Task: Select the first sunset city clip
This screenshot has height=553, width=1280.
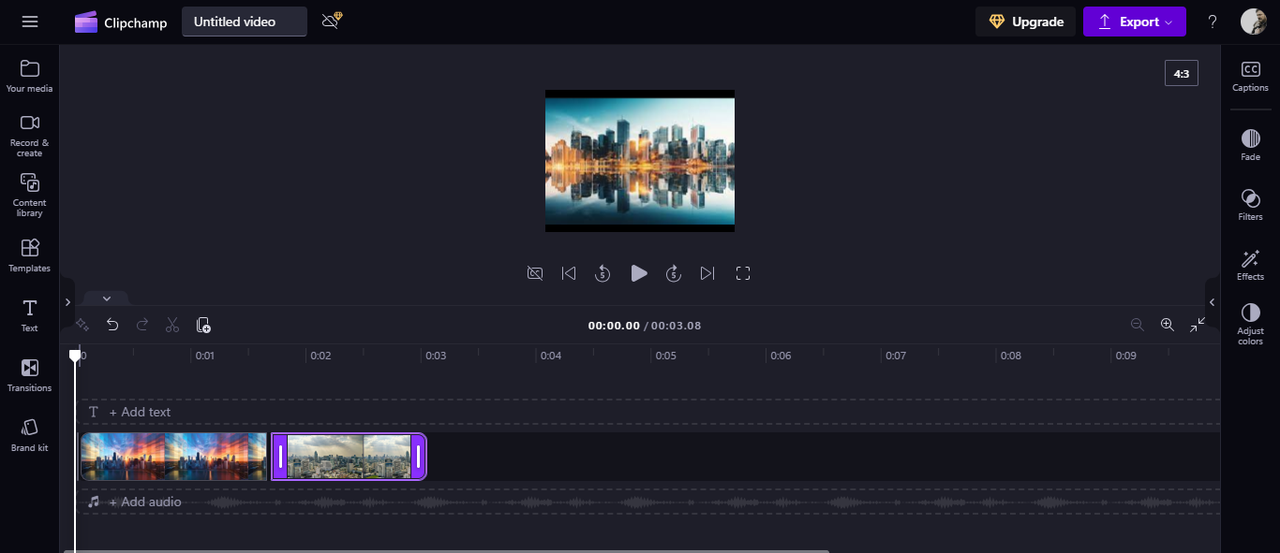Action: click(x=174, y=456)
